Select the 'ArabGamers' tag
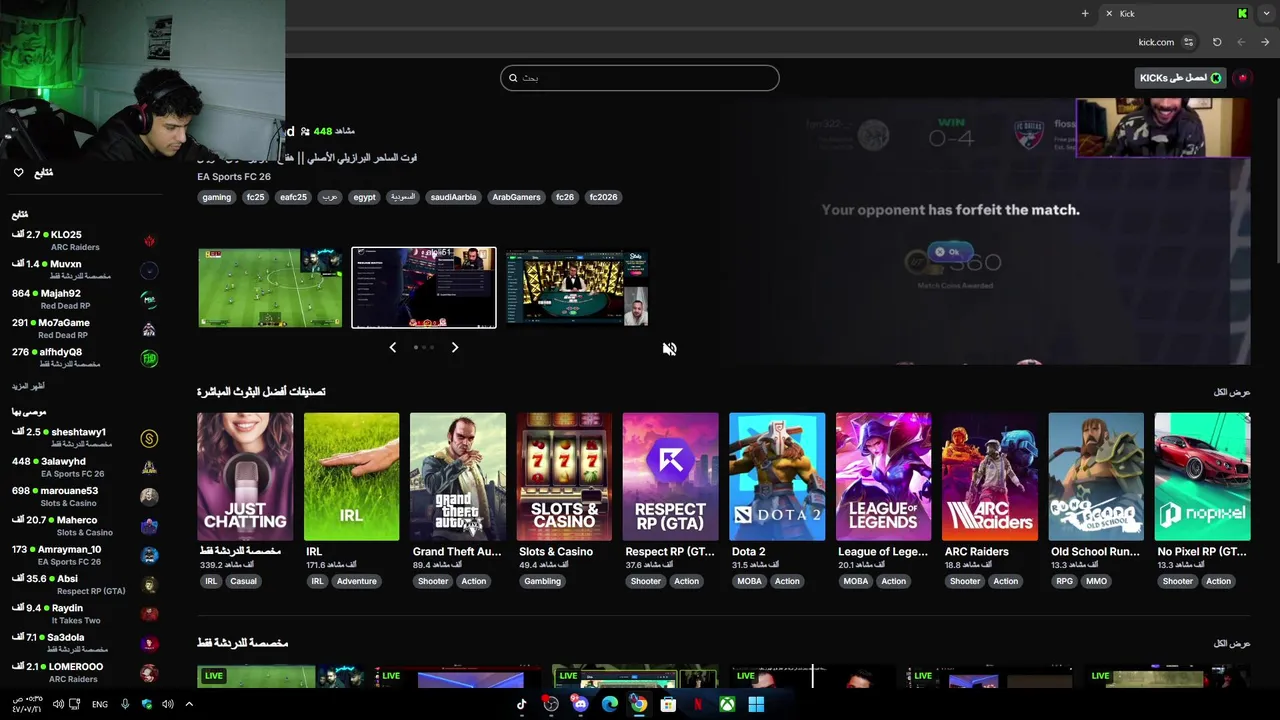The image size is (1280, 720). tap(516, 197)
